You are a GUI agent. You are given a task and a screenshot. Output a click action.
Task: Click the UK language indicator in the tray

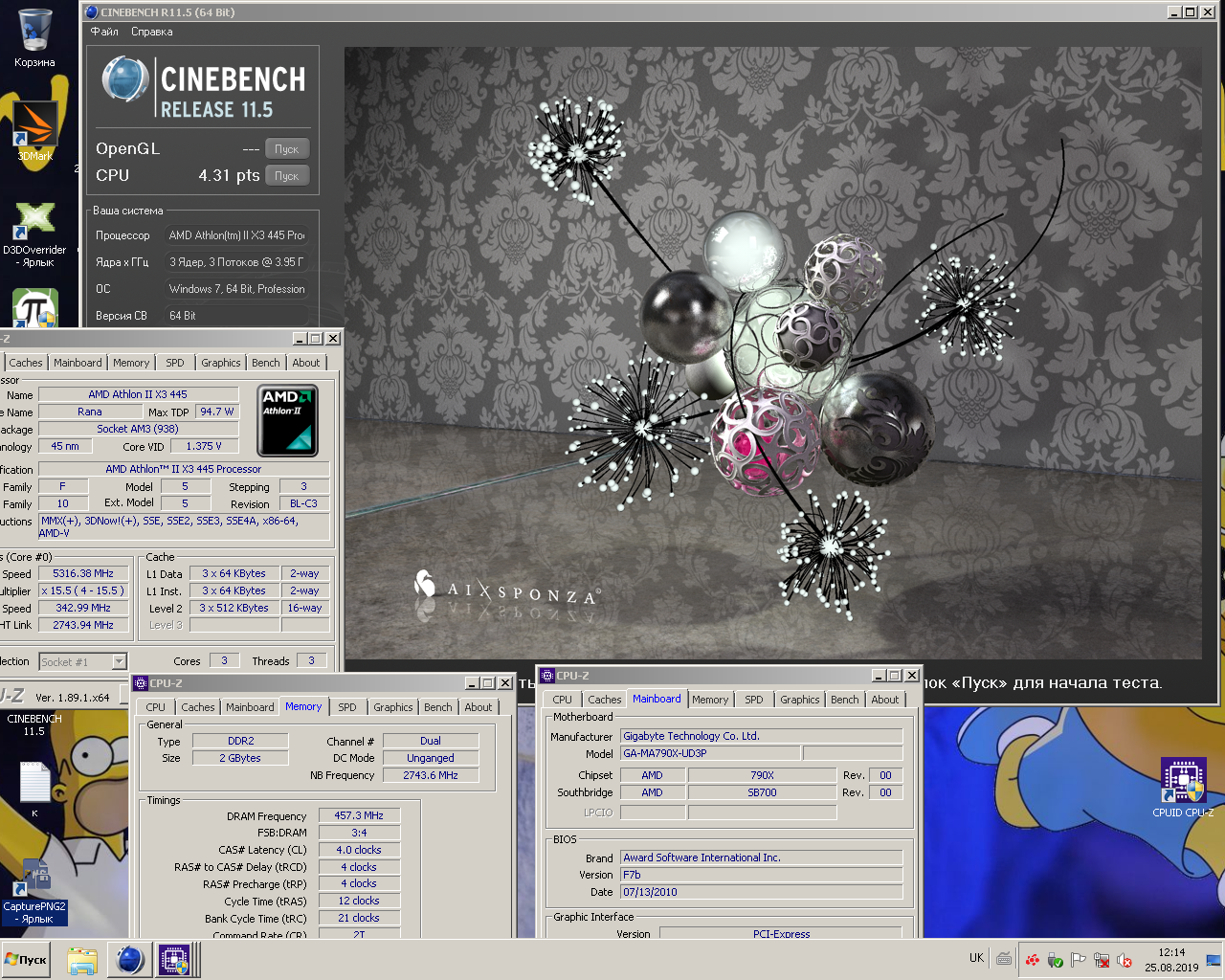coord(976,958)
